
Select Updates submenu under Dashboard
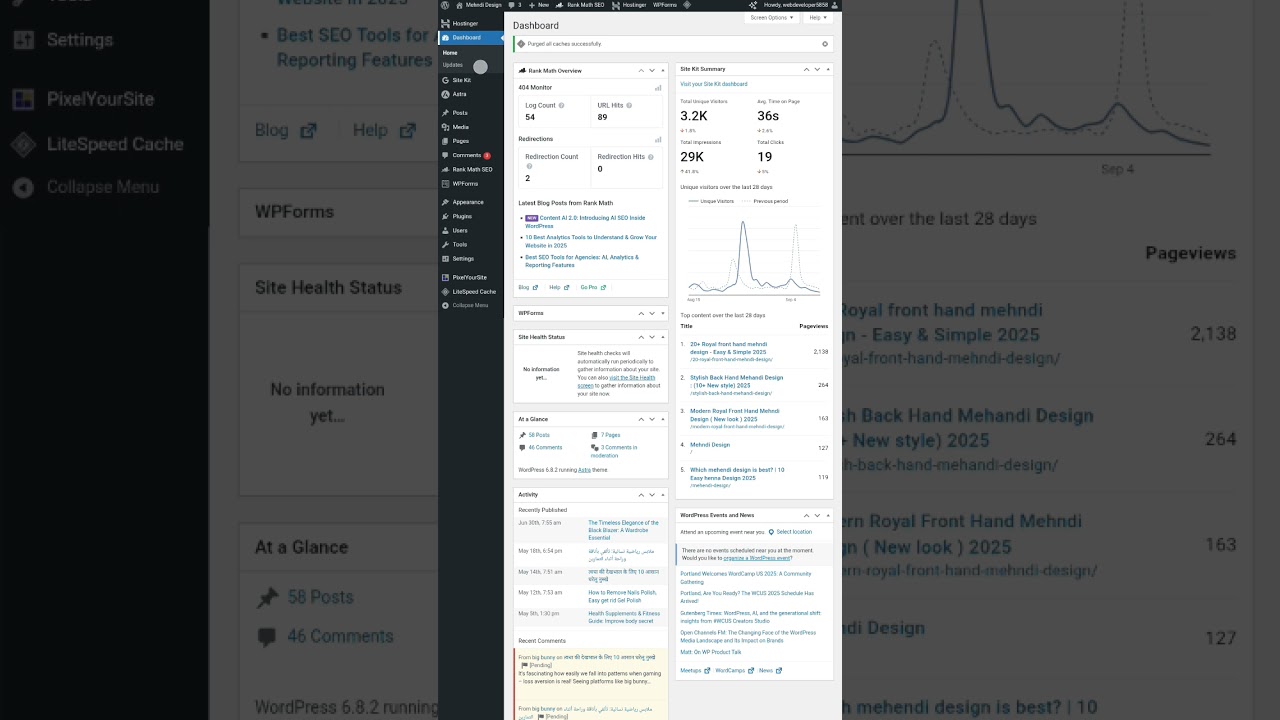453,65
